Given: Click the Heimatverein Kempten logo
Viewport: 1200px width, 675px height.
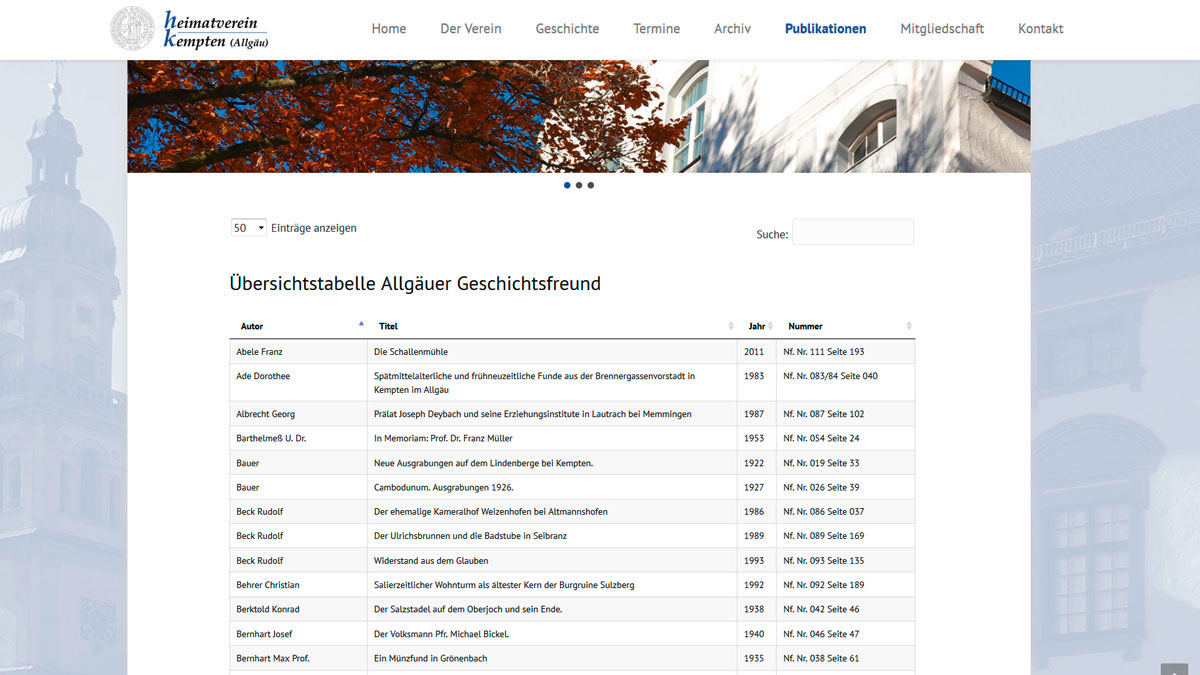Looking at the screenshot, I should click(190, 28).
